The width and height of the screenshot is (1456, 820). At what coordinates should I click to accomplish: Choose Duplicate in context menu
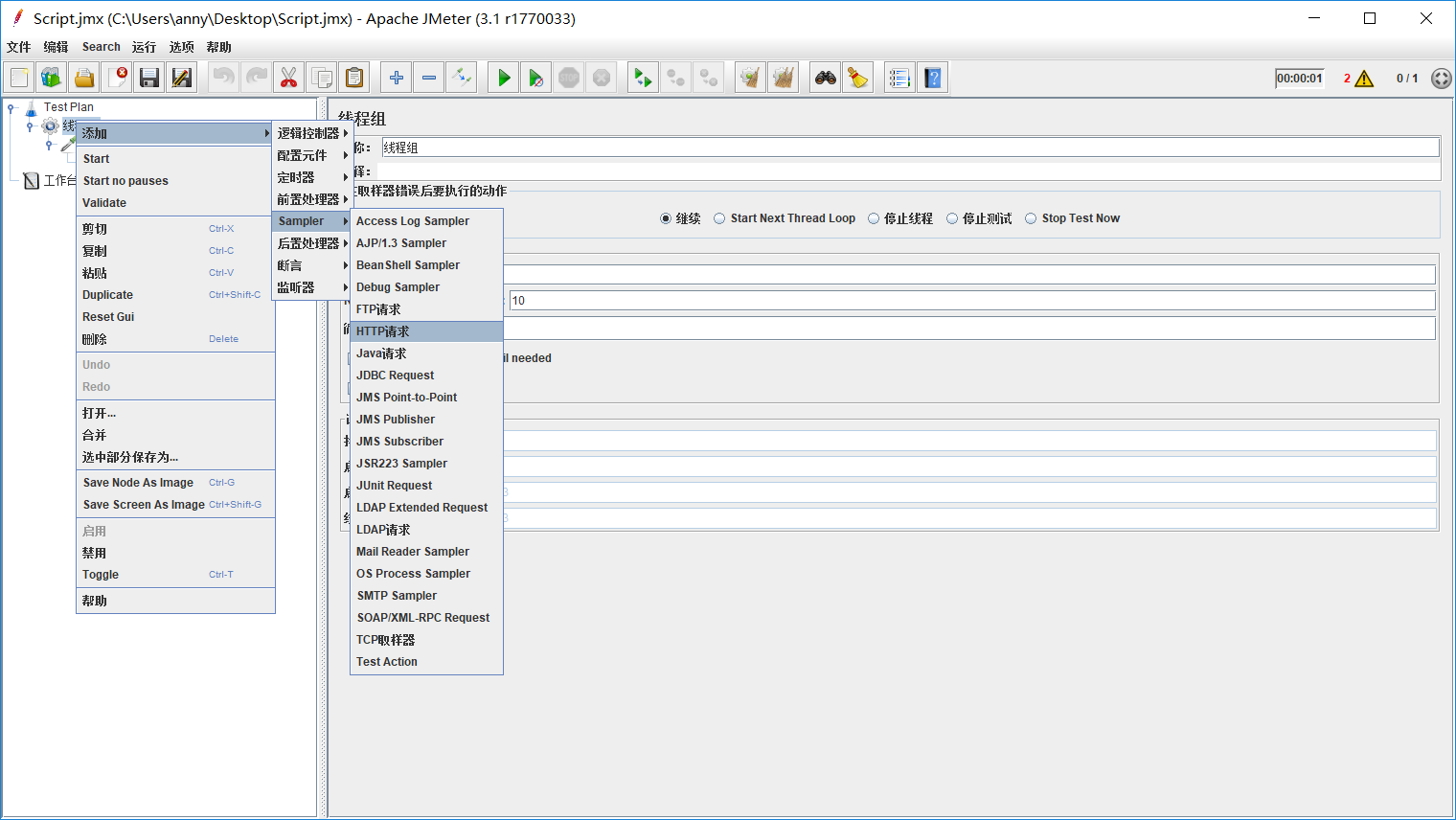coord(175,295)
